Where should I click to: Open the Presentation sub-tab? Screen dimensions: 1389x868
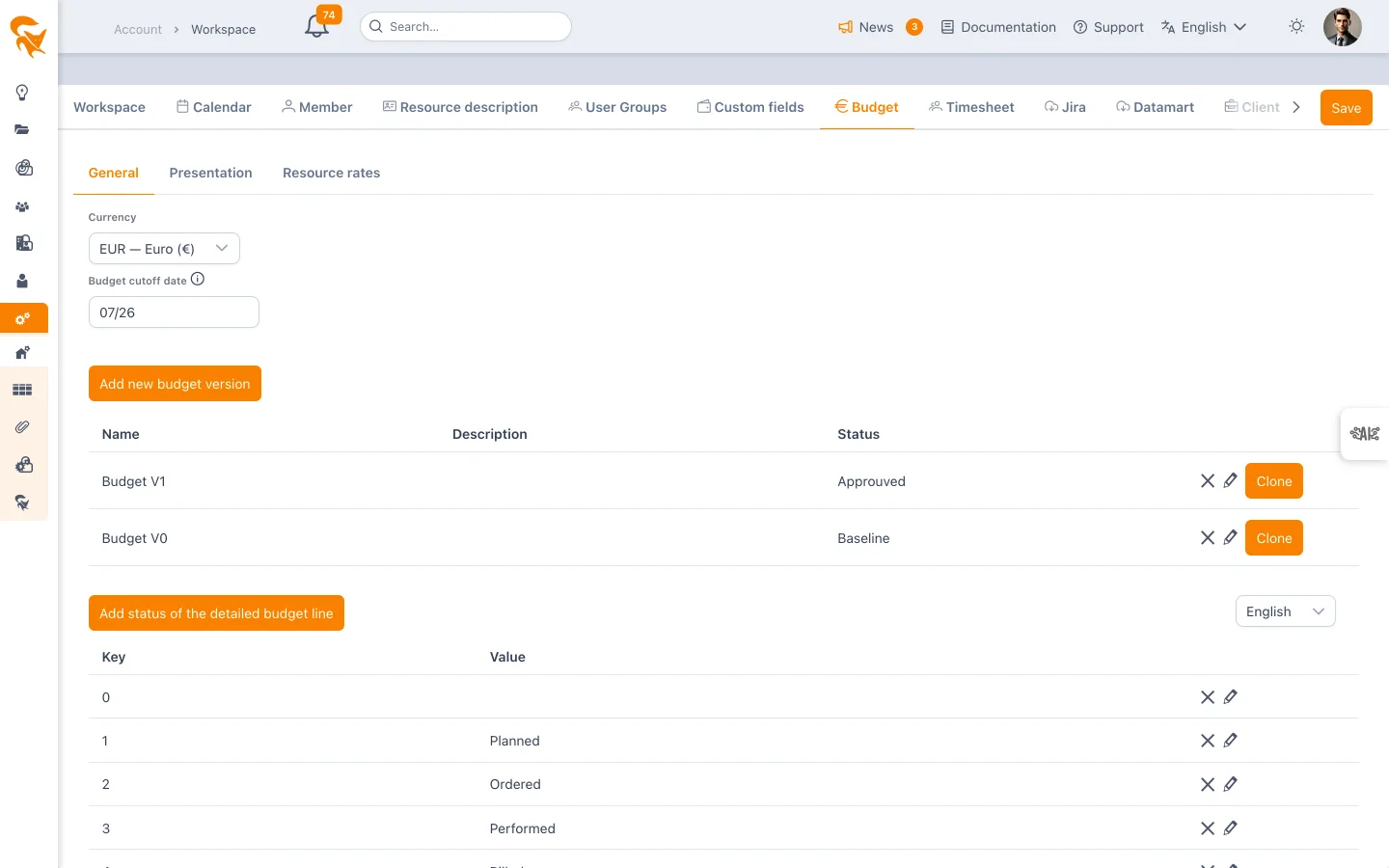pos(210,173)
